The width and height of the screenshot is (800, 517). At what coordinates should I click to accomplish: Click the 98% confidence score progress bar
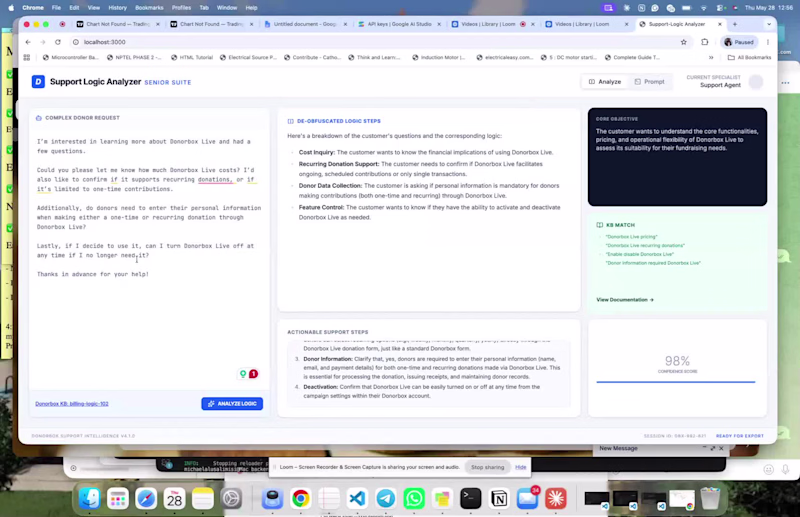[676, 382]
